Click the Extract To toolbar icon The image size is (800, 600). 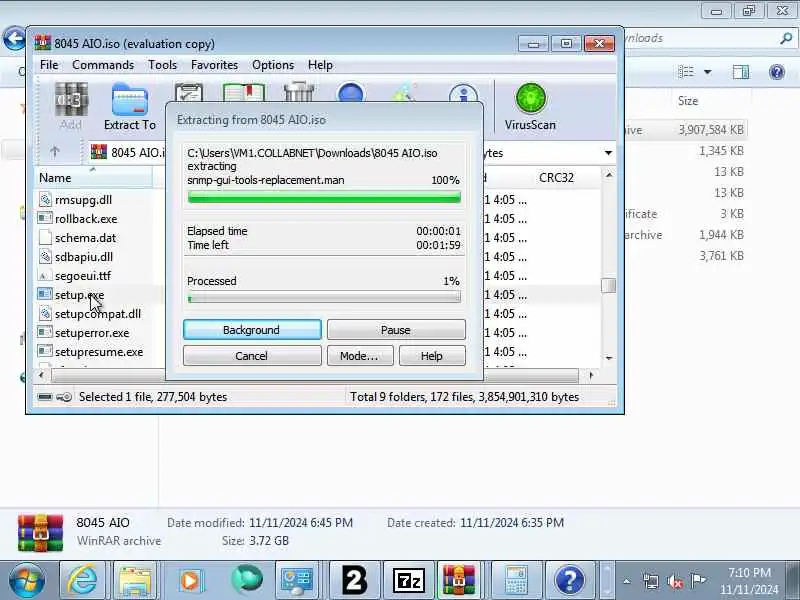tap(130, 107)
